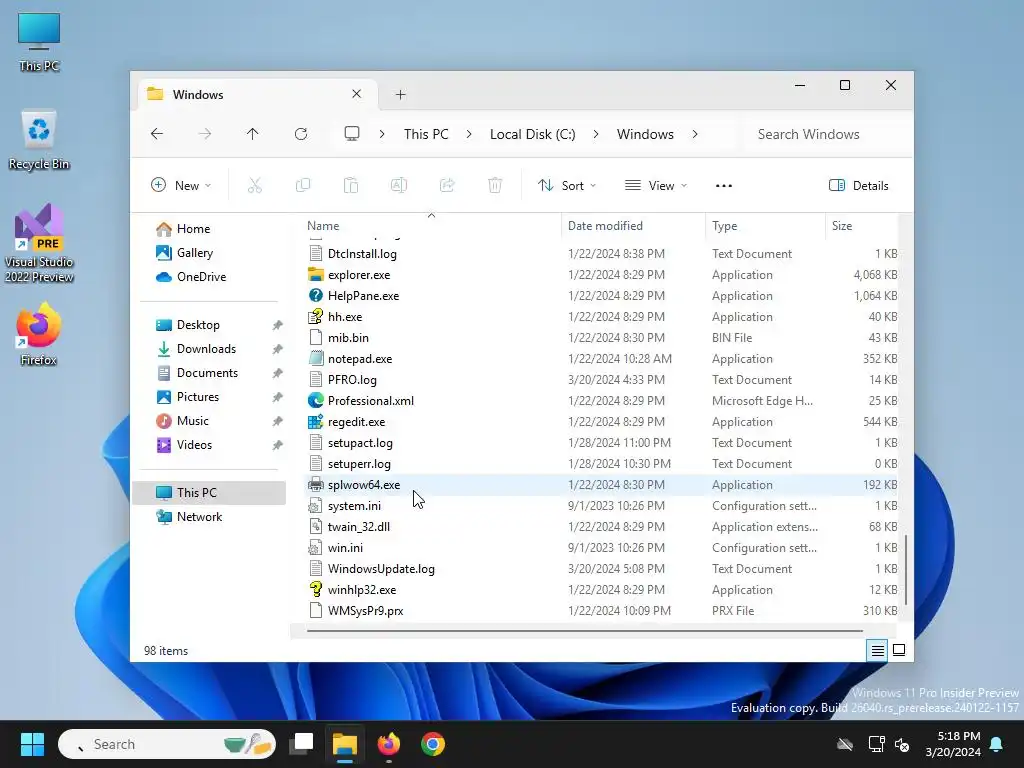The width and height of the screenshot is (1024, 768).
Task: Expand chevron after Local Disk (C:)
Action: pyautogui.click(x=596, y=134)
